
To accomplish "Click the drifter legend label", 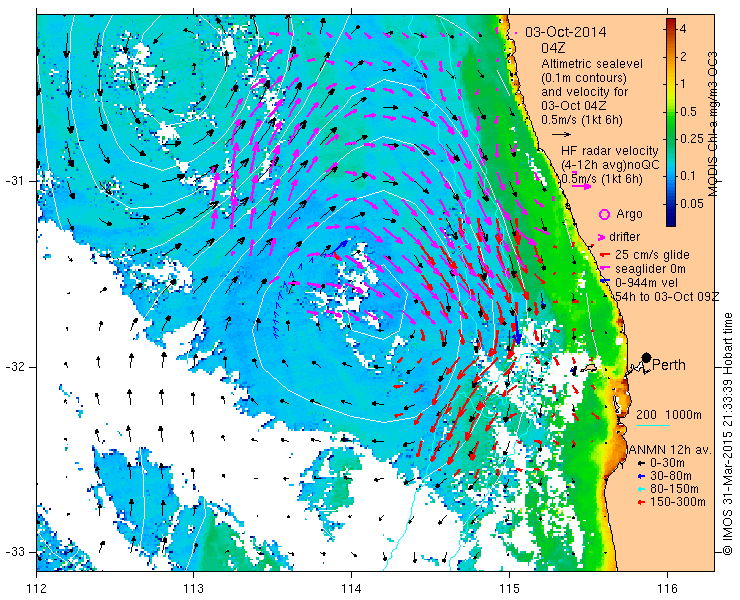I will click(x=624, y=237).
